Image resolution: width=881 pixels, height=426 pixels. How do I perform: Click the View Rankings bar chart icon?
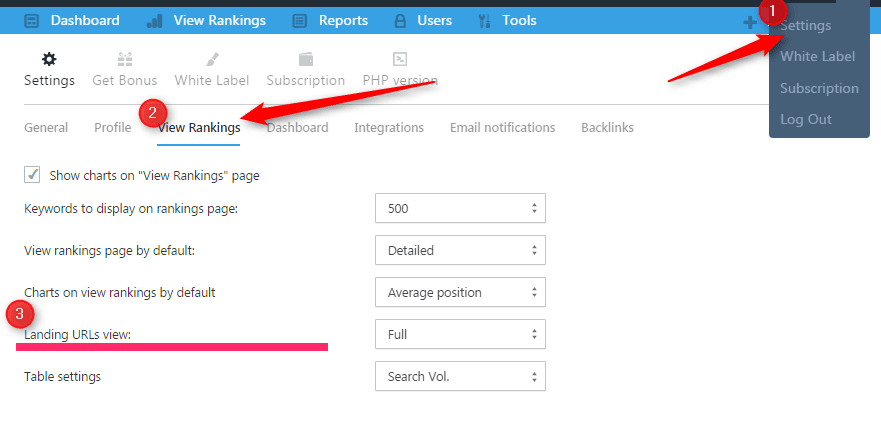click(154, 21)
